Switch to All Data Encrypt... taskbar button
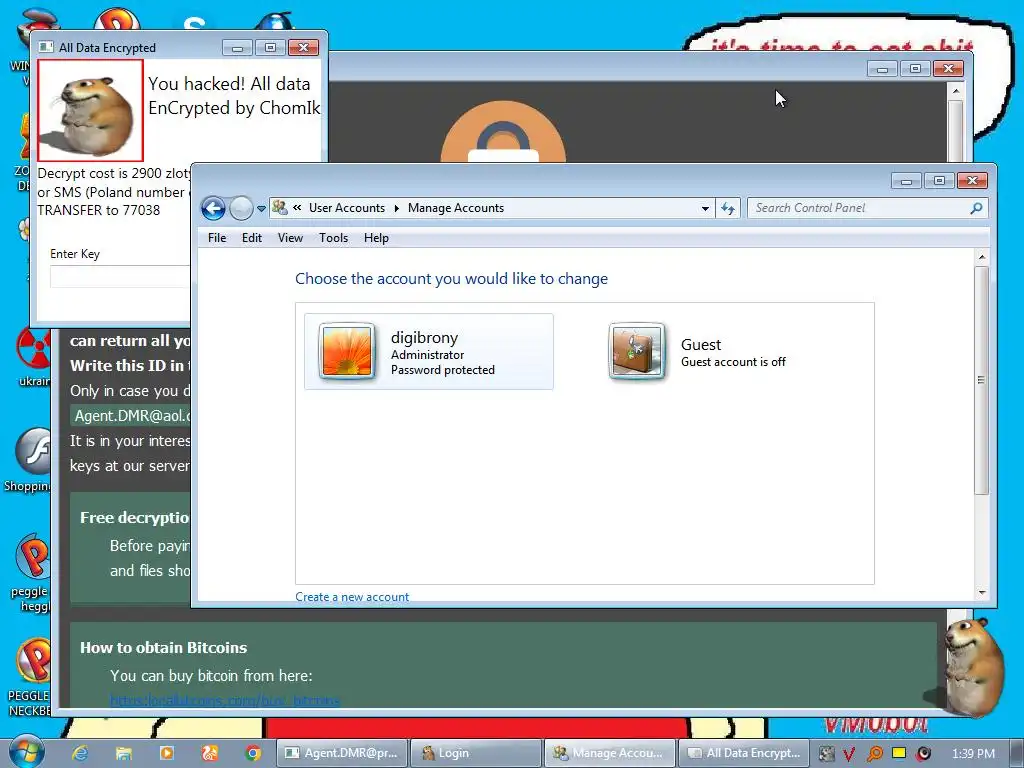1024x768 pixels. [744, 753]
